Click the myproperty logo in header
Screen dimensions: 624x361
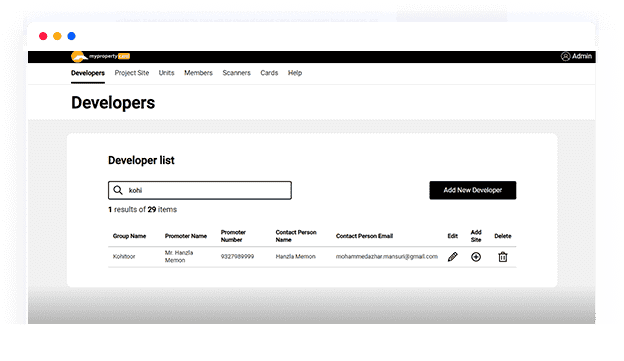click(100, 57)
